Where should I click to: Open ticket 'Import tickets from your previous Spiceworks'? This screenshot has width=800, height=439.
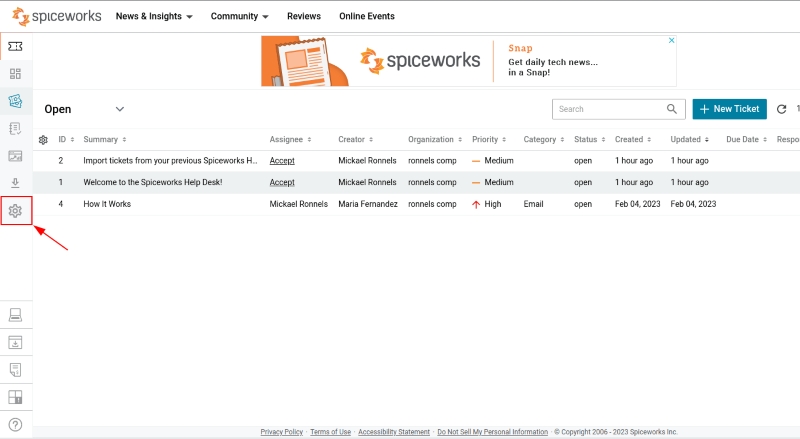[x=170, y=160]
